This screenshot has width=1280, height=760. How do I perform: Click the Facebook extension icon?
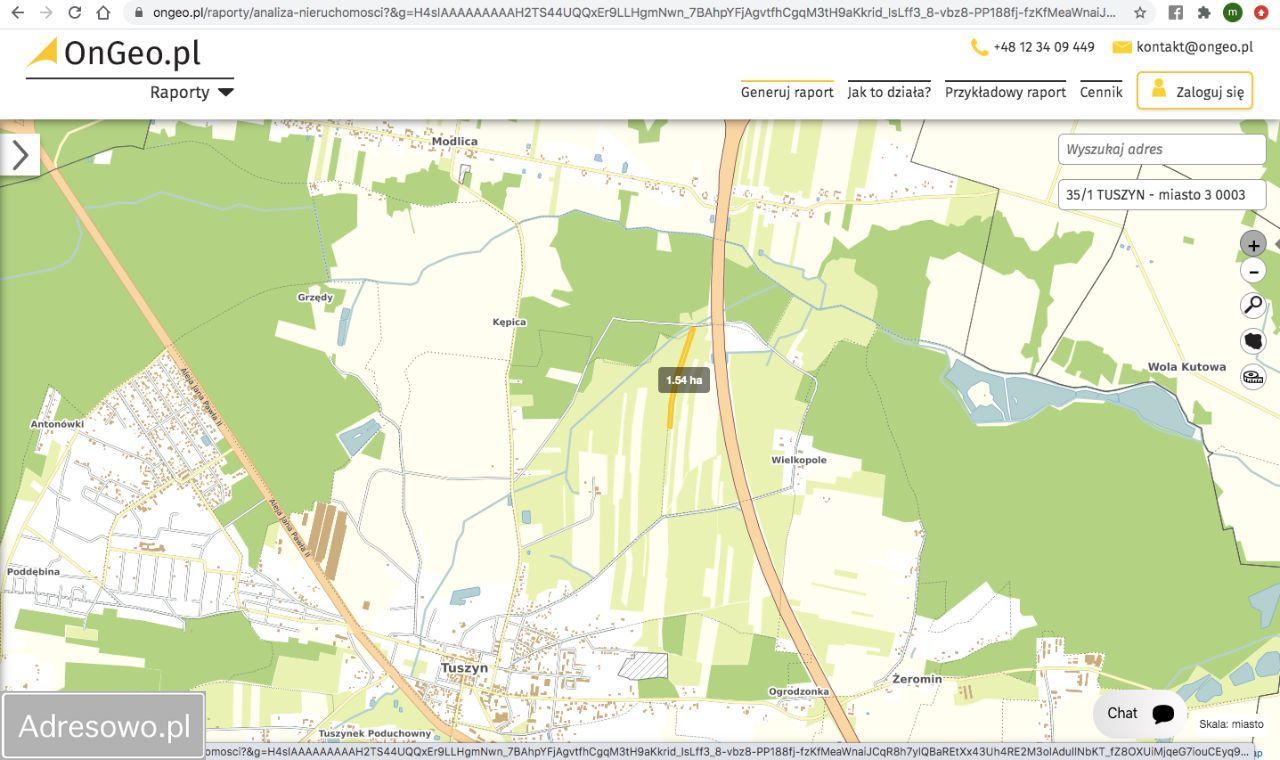click(x=1176, y=13)
